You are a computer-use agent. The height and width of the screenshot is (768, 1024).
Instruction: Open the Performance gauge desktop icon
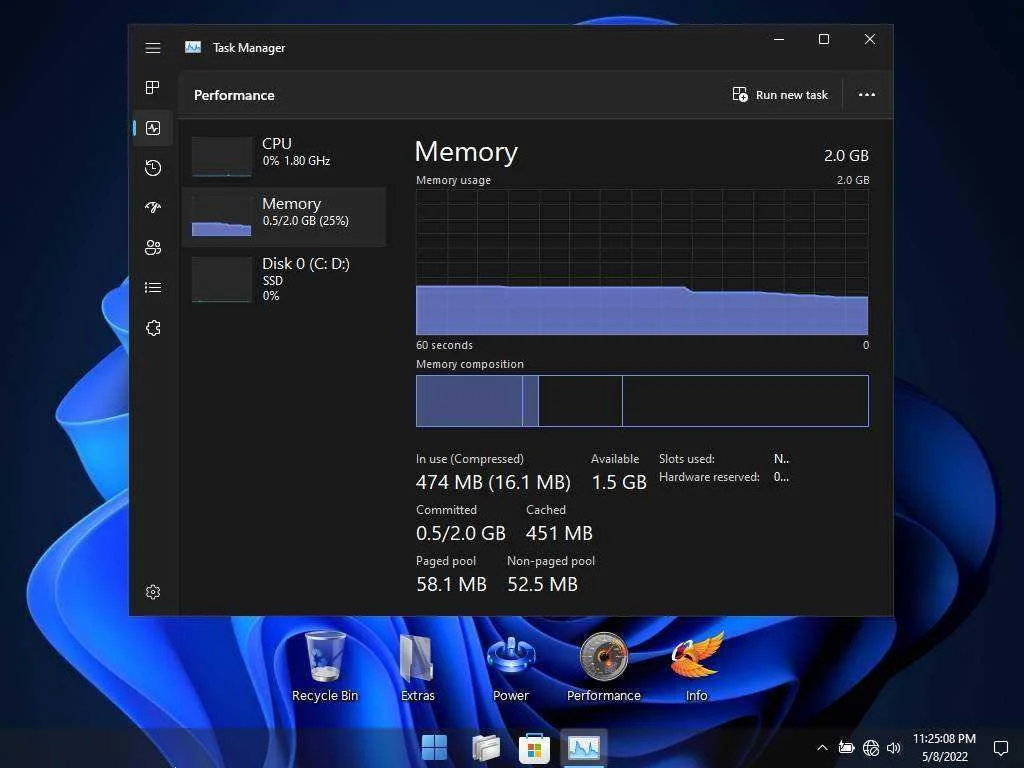(x=604, y=666)
